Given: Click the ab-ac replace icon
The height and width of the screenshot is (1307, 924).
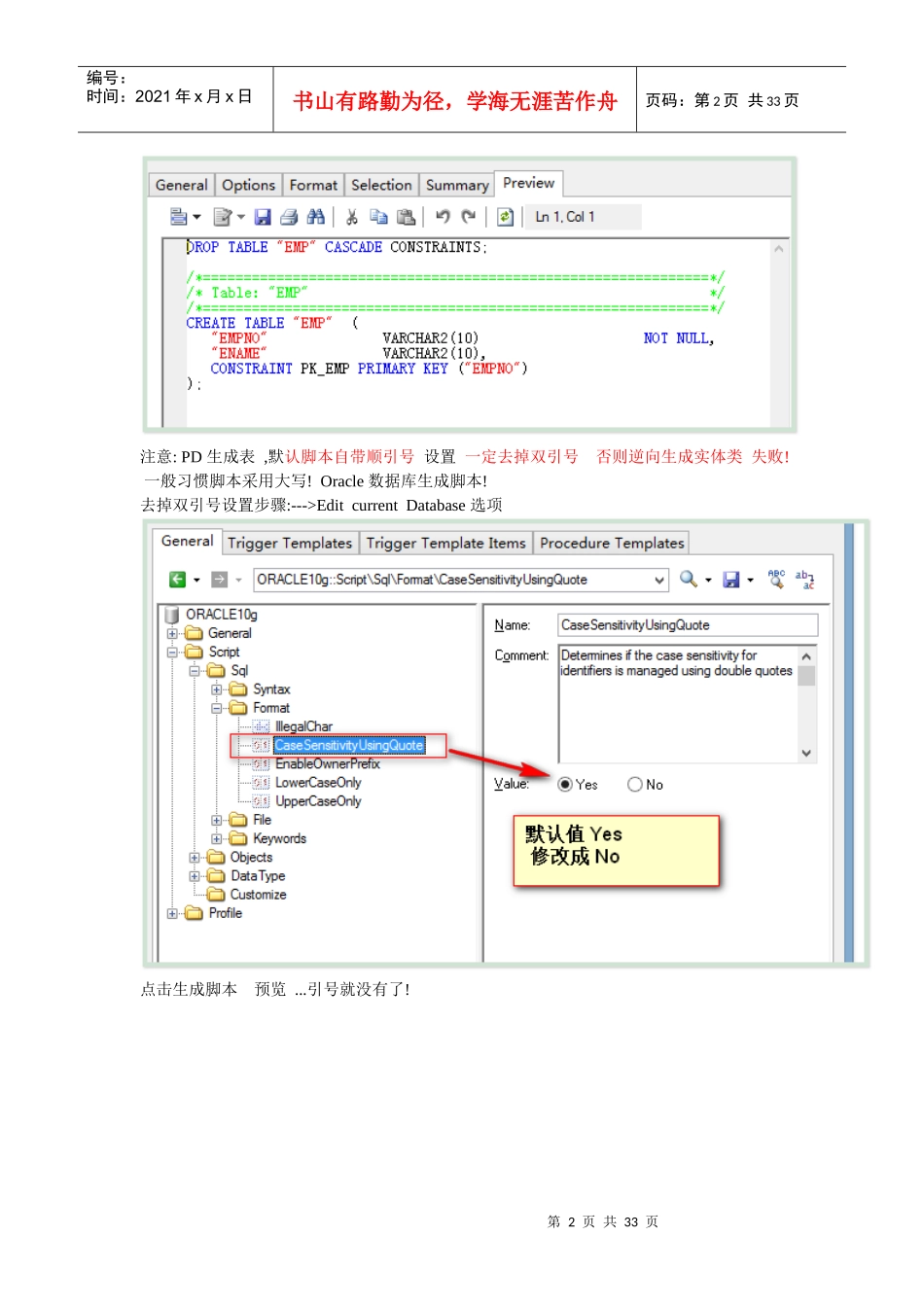Looking at the screenshot, I should [x=804, y=580].
